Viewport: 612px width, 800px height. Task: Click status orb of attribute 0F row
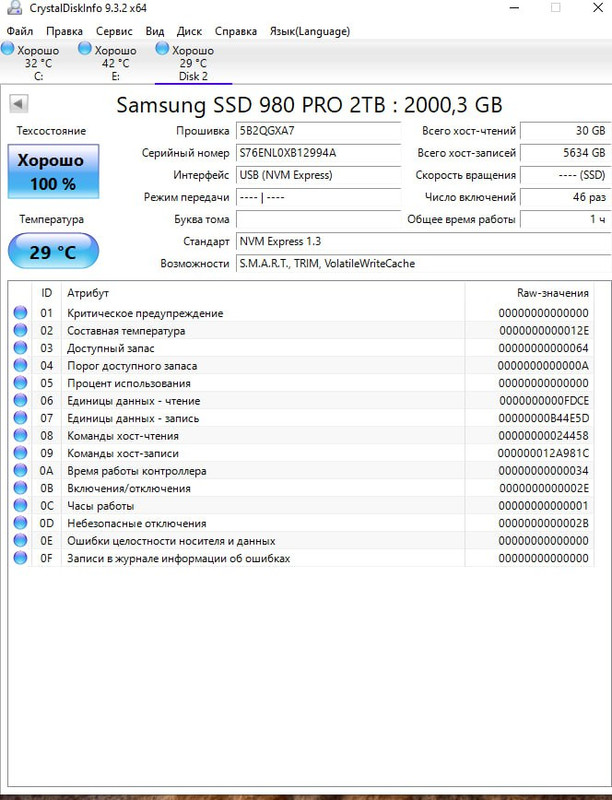pyautogui.click(x=20, y=558)
